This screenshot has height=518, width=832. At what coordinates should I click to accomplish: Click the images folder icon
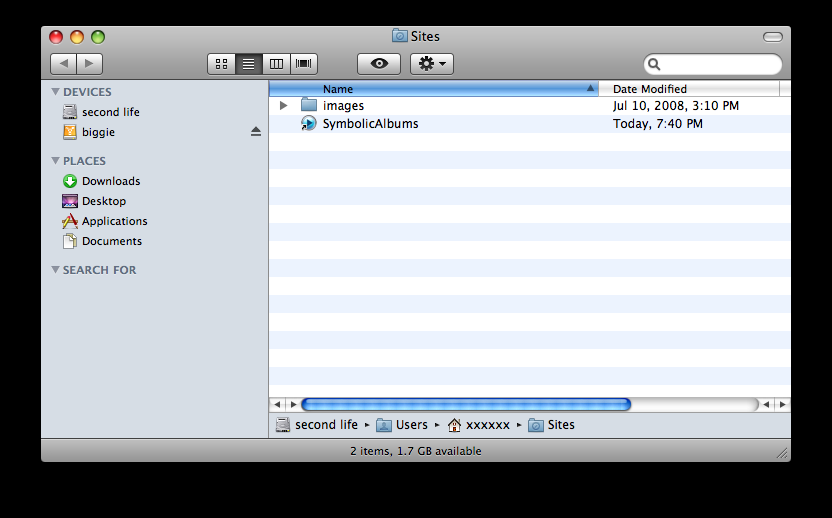pyautogui.click(x=309, y=105)
